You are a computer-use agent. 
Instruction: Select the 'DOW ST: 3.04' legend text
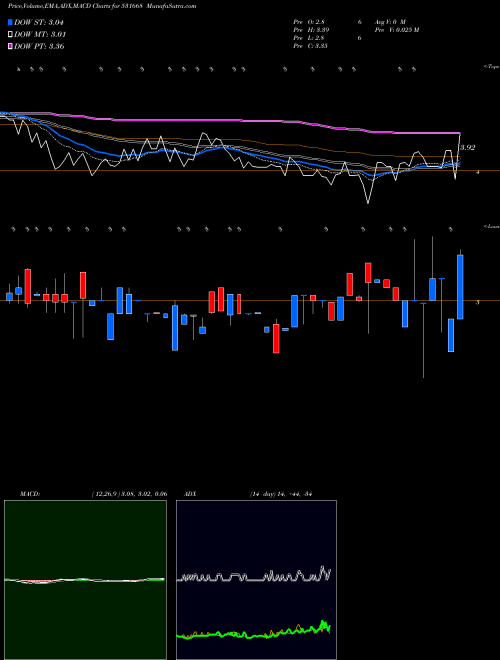pos(39,22)
